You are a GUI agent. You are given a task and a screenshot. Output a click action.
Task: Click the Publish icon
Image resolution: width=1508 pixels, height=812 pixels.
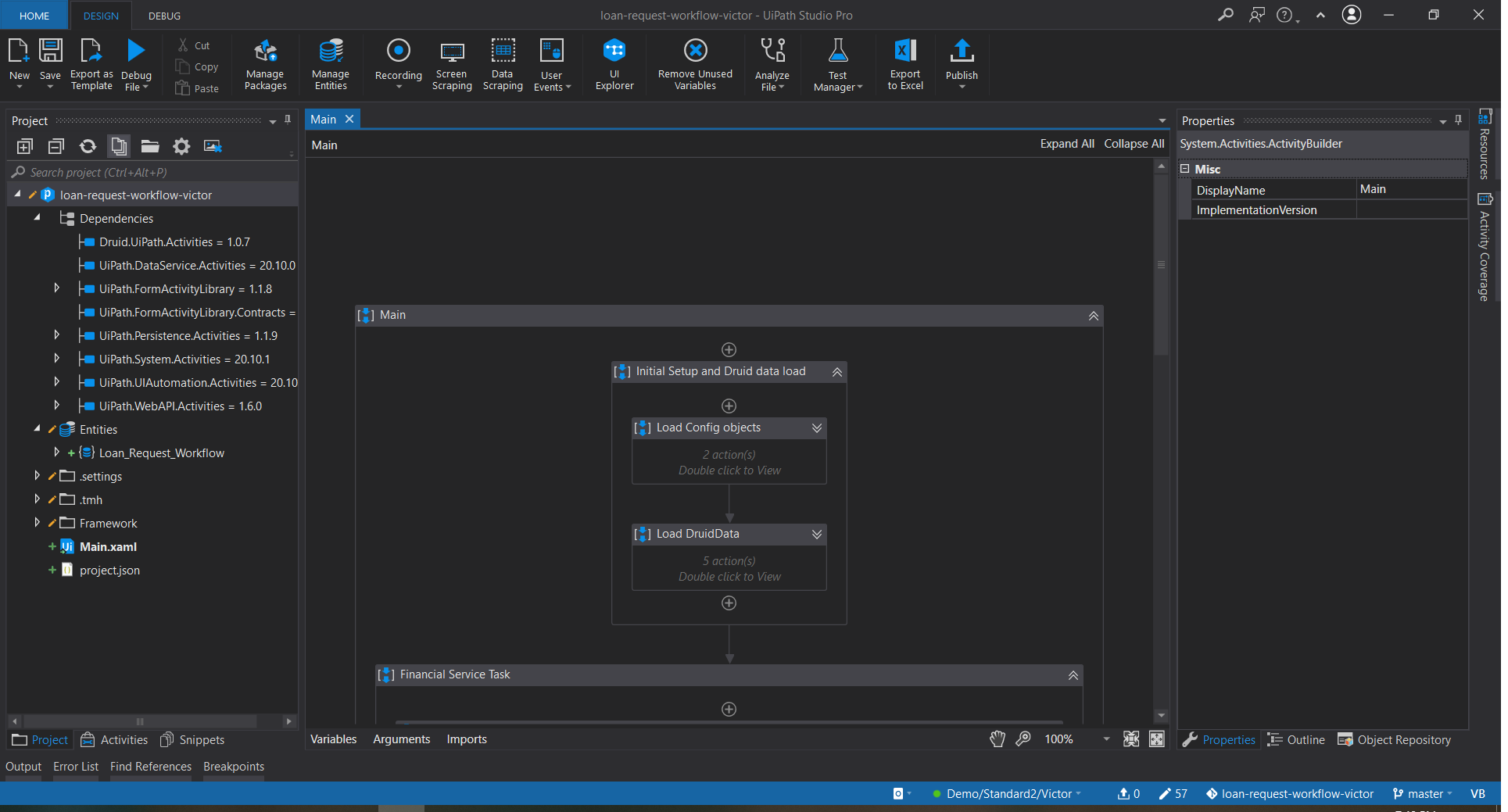962,51
